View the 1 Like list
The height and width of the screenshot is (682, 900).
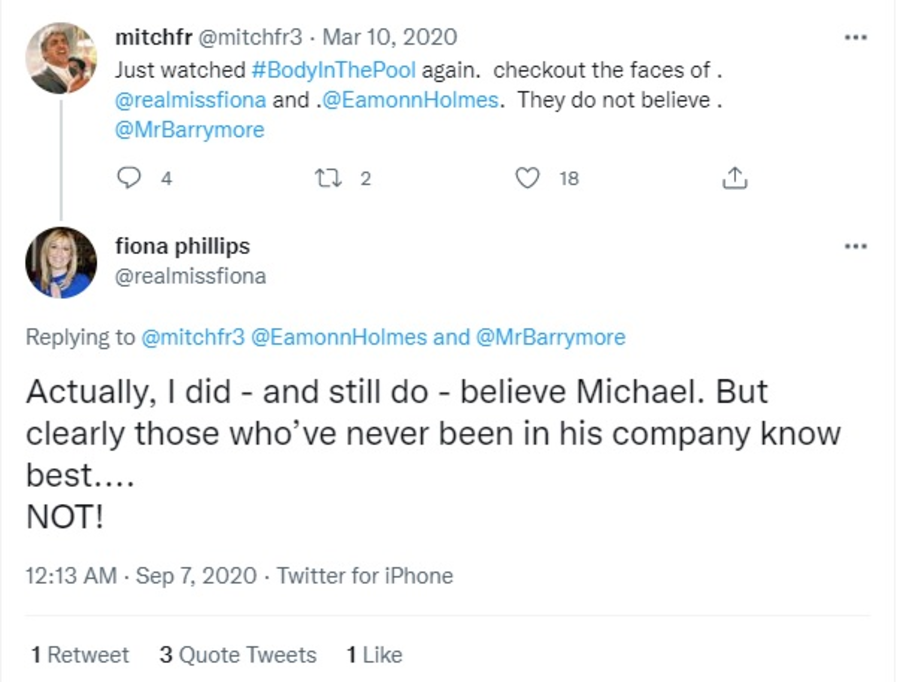(374, 655)
